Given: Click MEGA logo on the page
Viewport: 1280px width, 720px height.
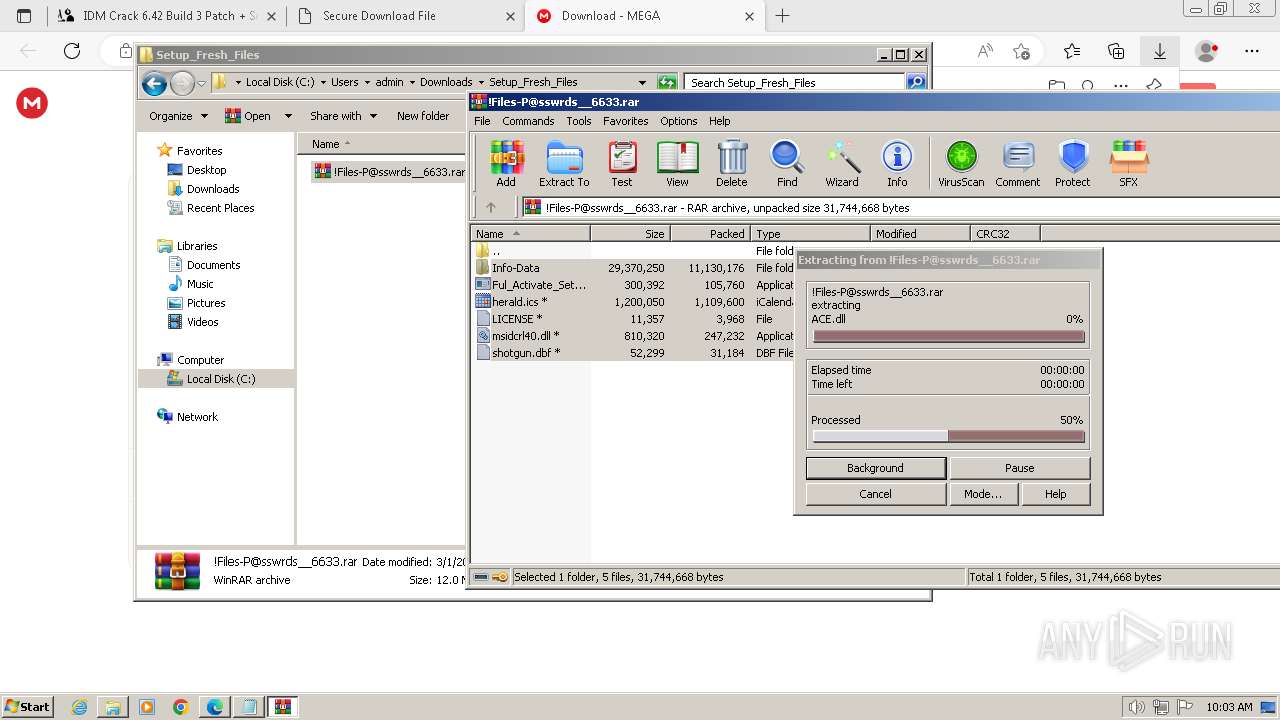Looking at the screenshot, I should click(x=32, y=102).
